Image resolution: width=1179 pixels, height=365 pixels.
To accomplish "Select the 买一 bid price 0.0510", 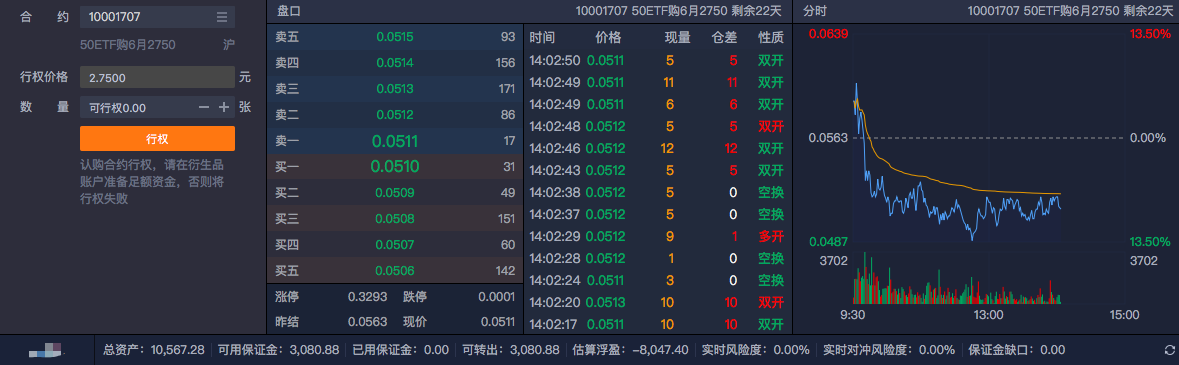I will [395, 166].
